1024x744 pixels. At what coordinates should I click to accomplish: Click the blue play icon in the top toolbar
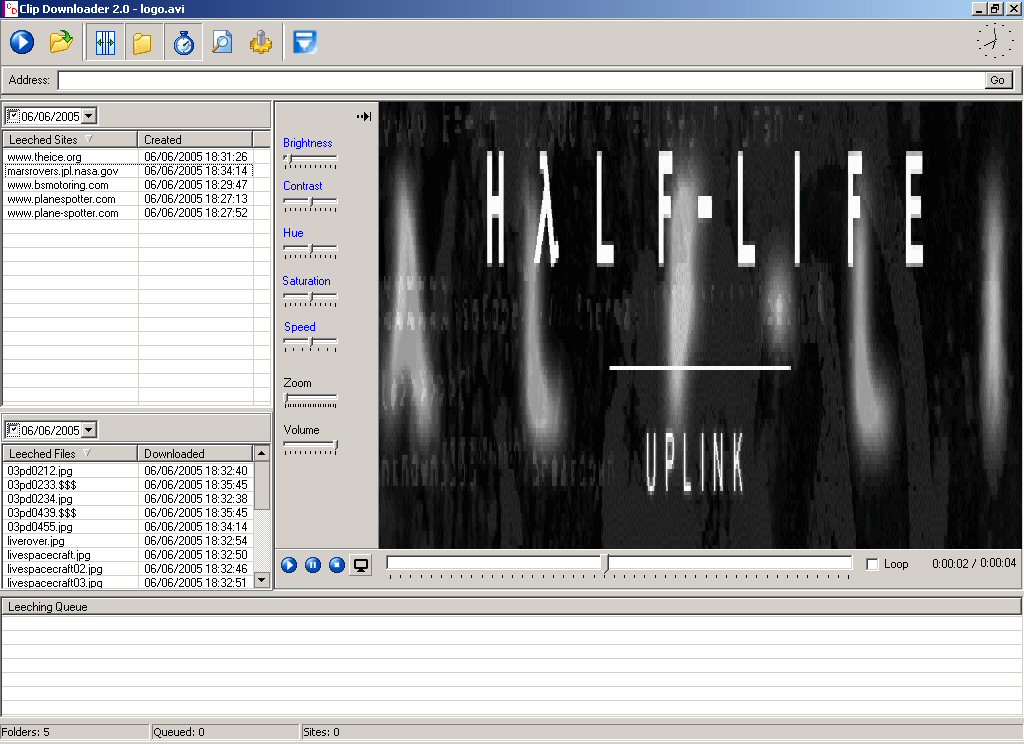(22, 42)
